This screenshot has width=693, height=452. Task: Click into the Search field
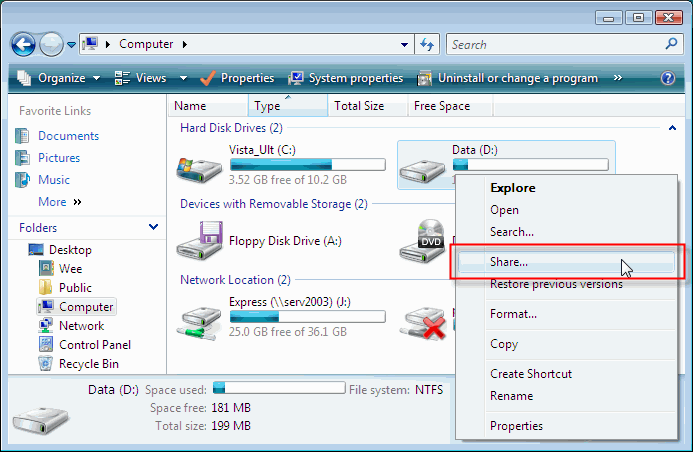point(557,45)
